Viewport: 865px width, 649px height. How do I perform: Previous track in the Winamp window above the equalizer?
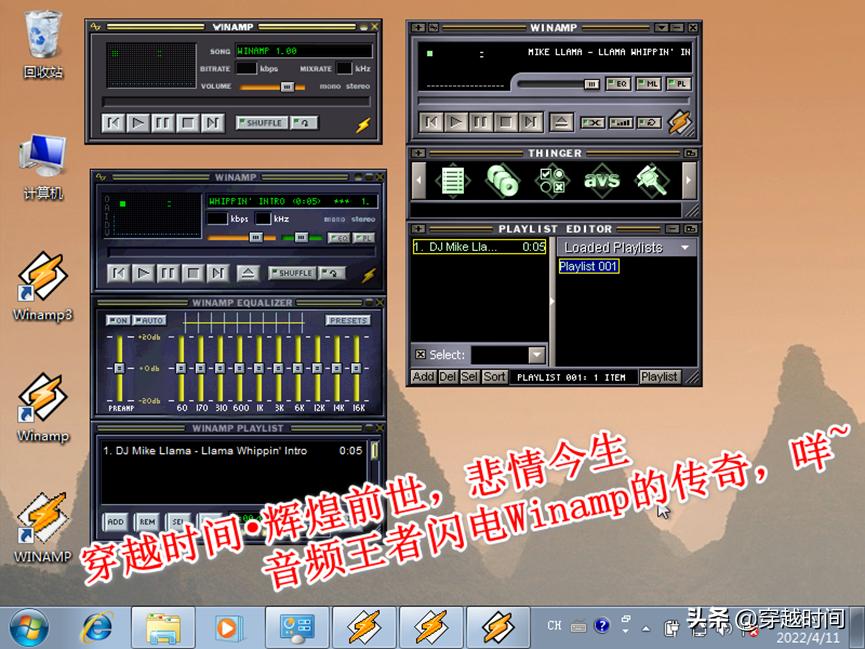[x=119, y=273]
